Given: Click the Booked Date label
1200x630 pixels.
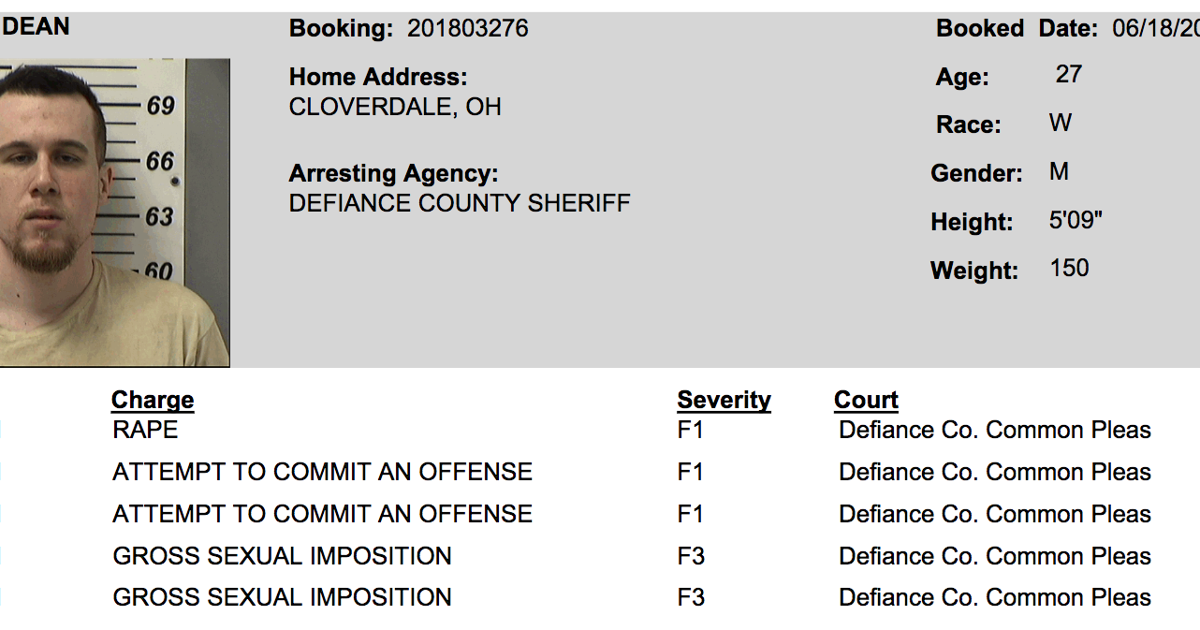Looking at the screenshot, I should (1016, 29).
